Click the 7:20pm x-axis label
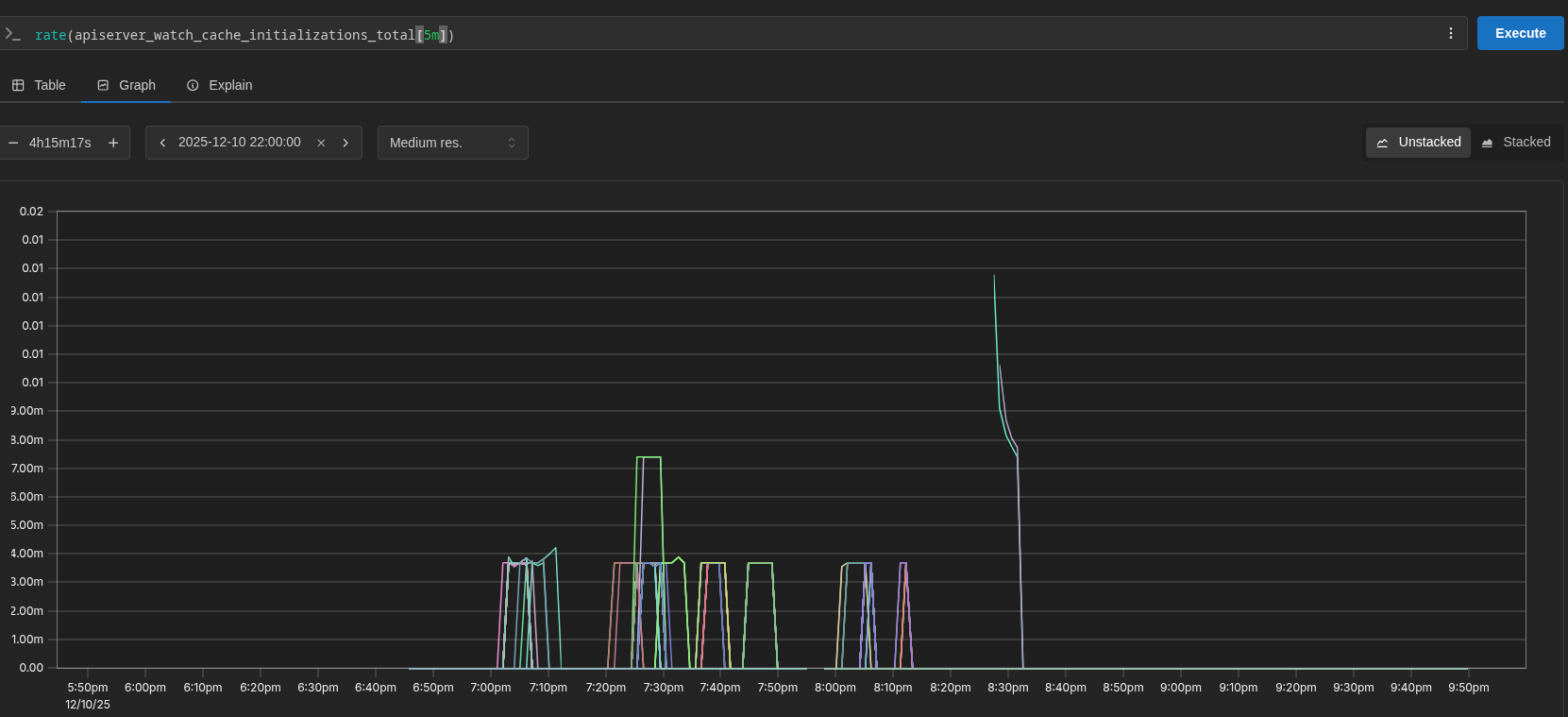Screen dimensions: 1568x717 pyautogui.click(x=606, y=688)
